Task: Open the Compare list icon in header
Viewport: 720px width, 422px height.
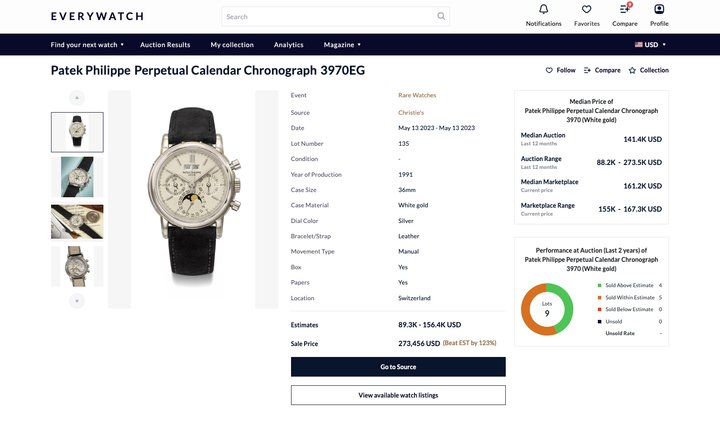Action: pos(625,9)
